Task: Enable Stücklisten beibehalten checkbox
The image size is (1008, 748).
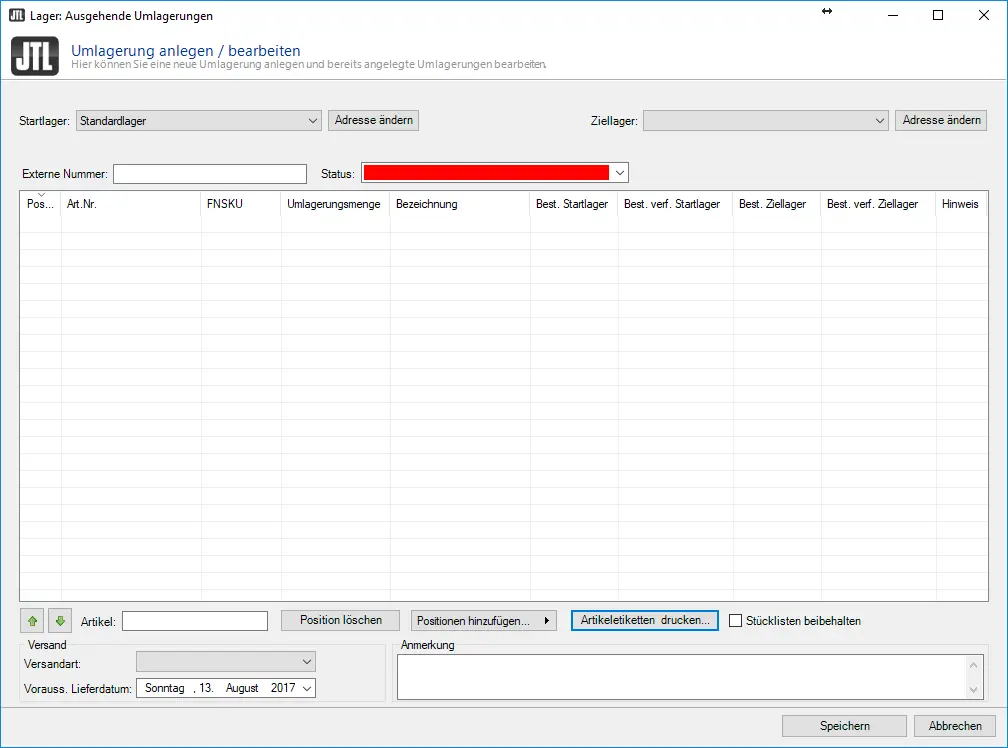Action: coord(735,621)
